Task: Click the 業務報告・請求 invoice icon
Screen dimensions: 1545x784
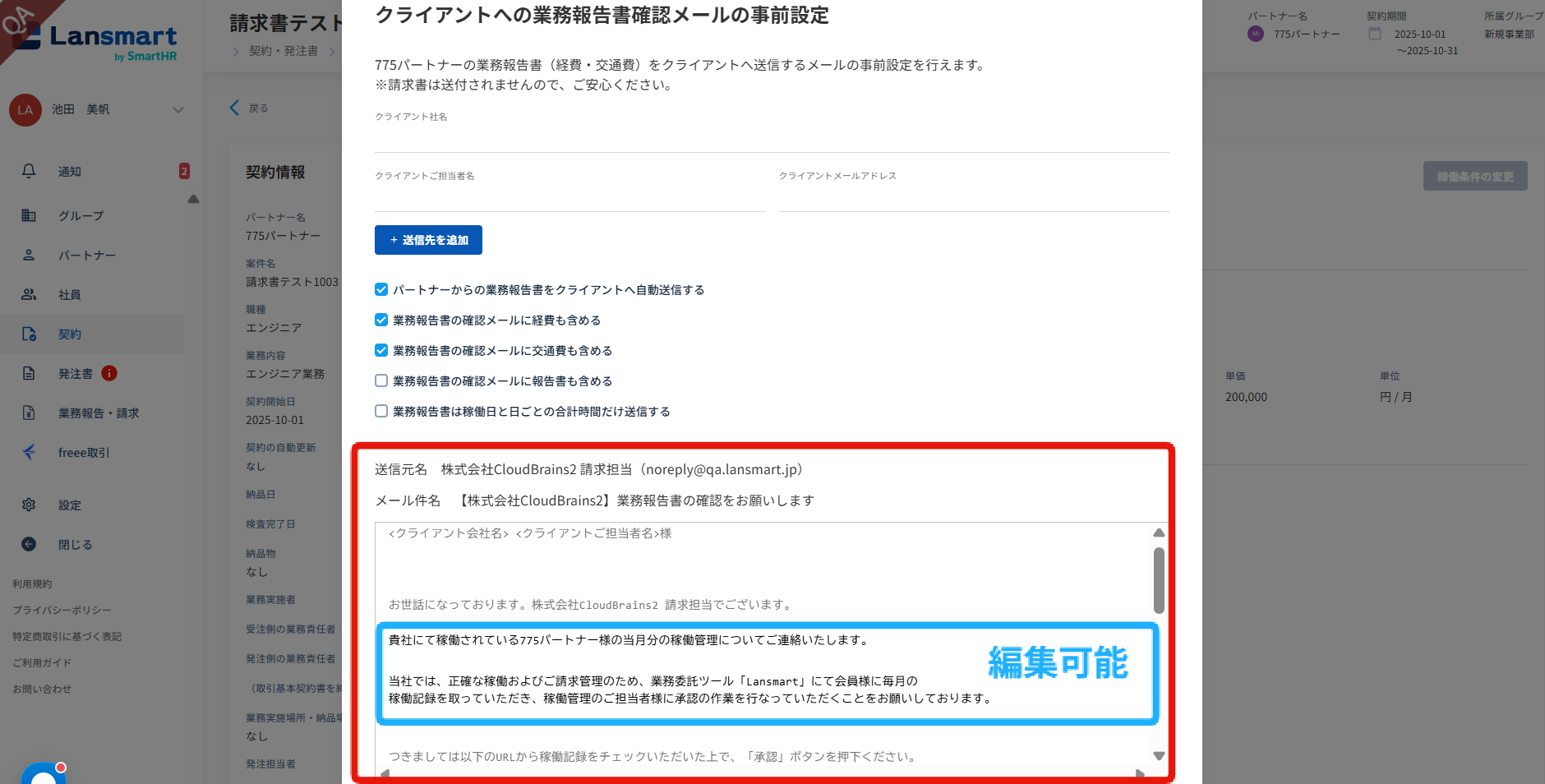Action: click(29, 413)
